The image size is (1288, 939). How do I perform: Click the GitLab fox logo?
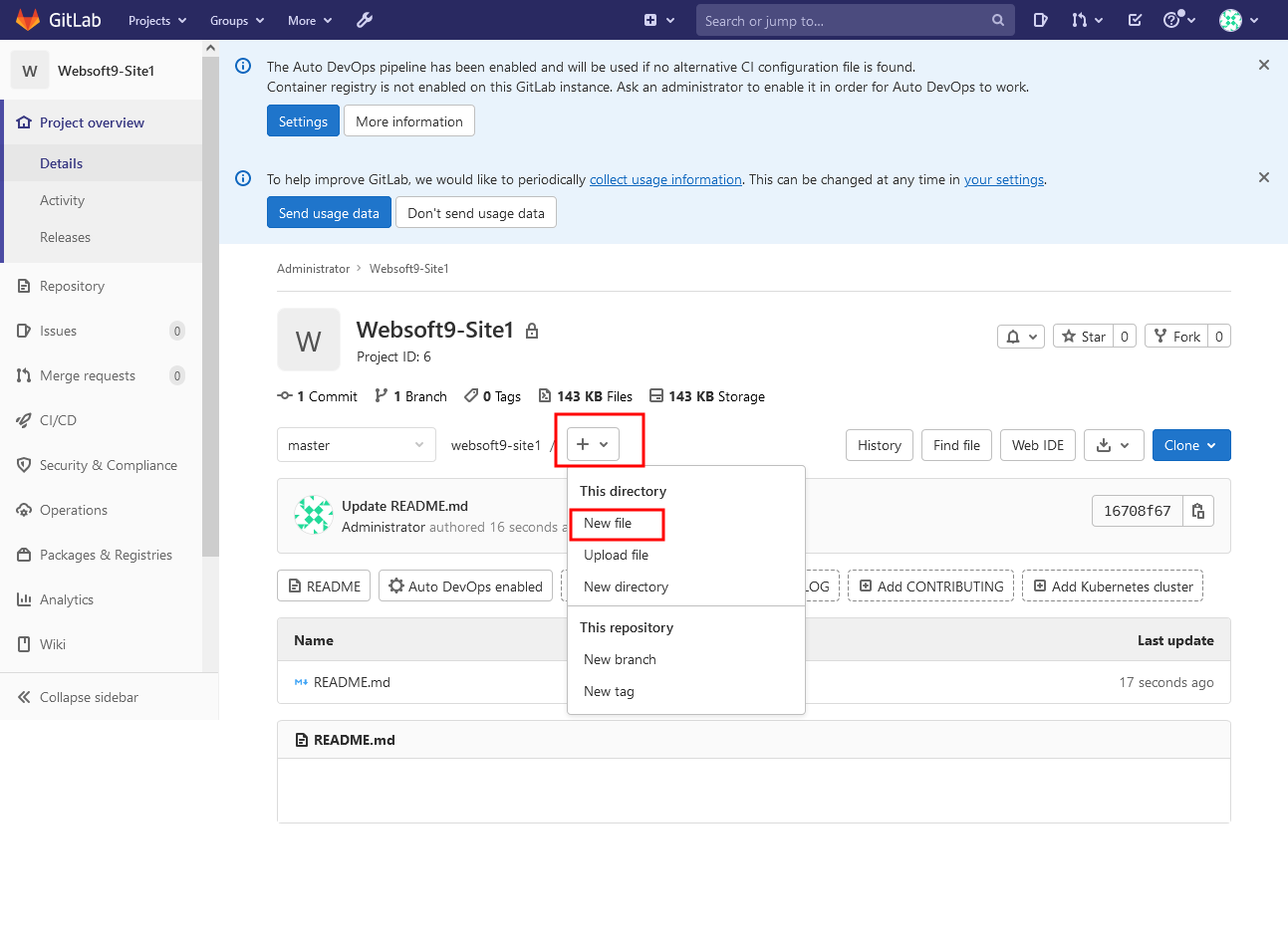28,20
